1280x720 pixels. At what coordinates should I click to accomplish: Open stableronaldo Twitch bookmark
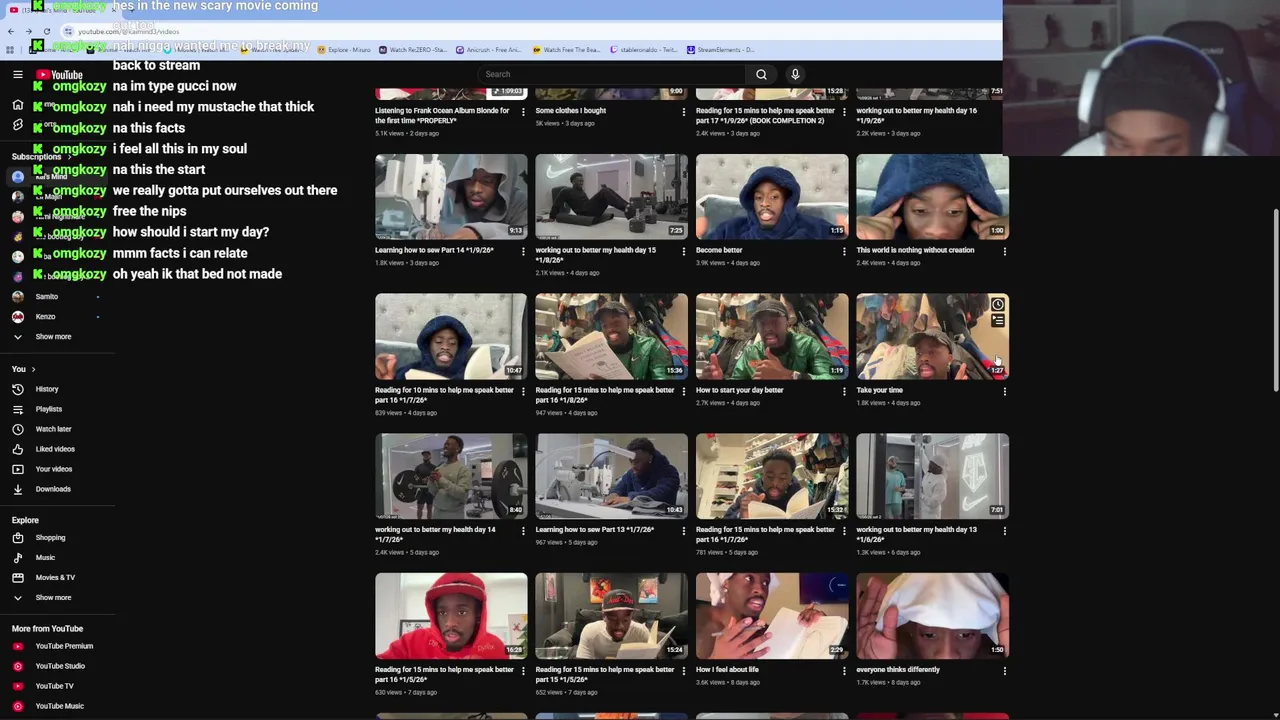(643, 50)
